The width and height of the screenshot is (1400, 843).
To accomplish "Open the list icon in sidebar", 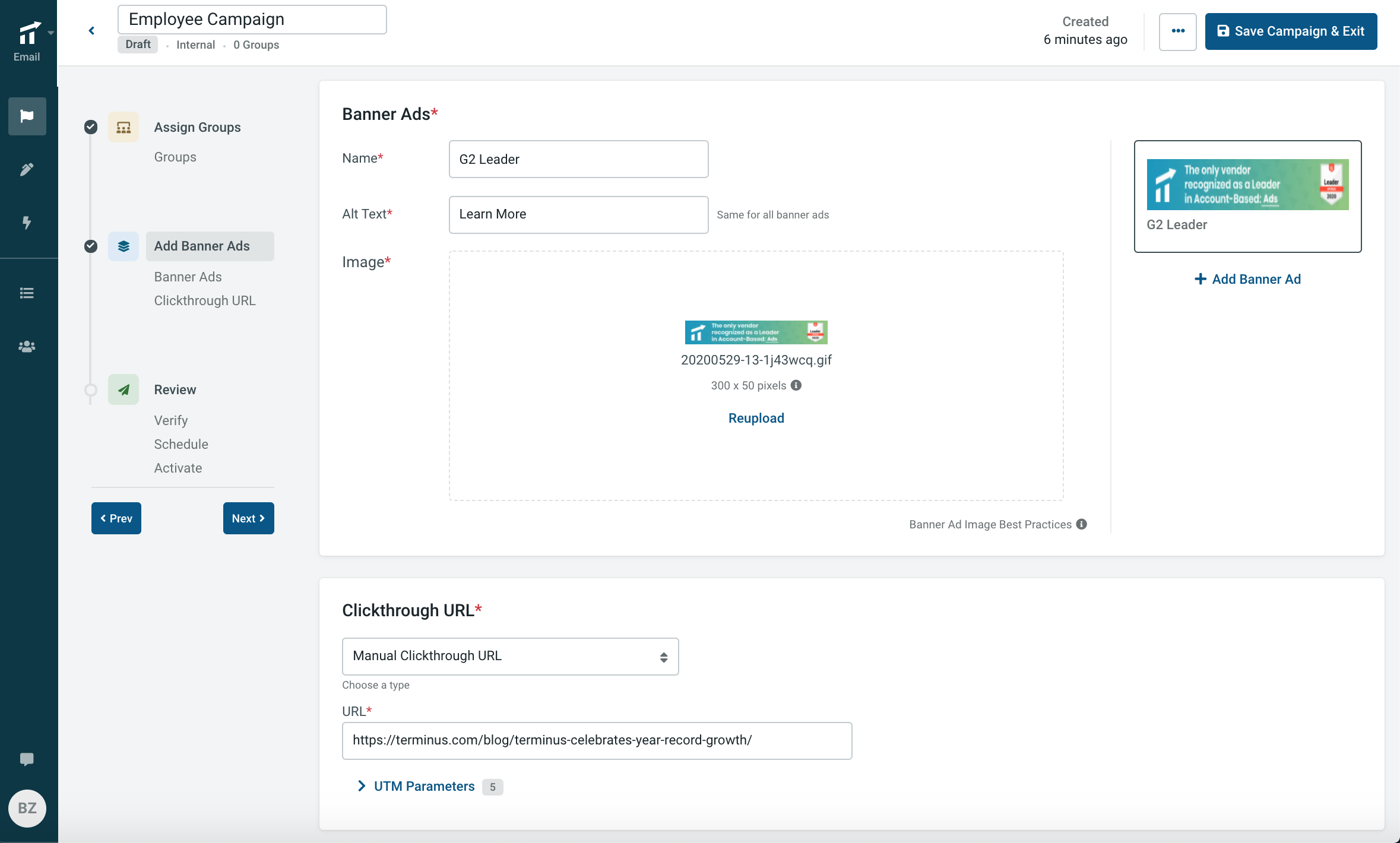I will point(27,293).
